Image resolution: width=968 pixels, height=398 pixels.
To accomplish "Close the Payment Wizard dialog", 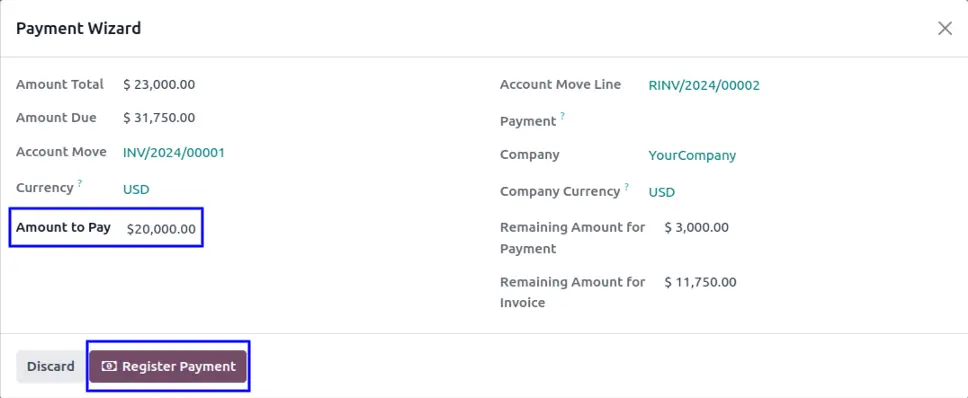I will tap(945, 28).
